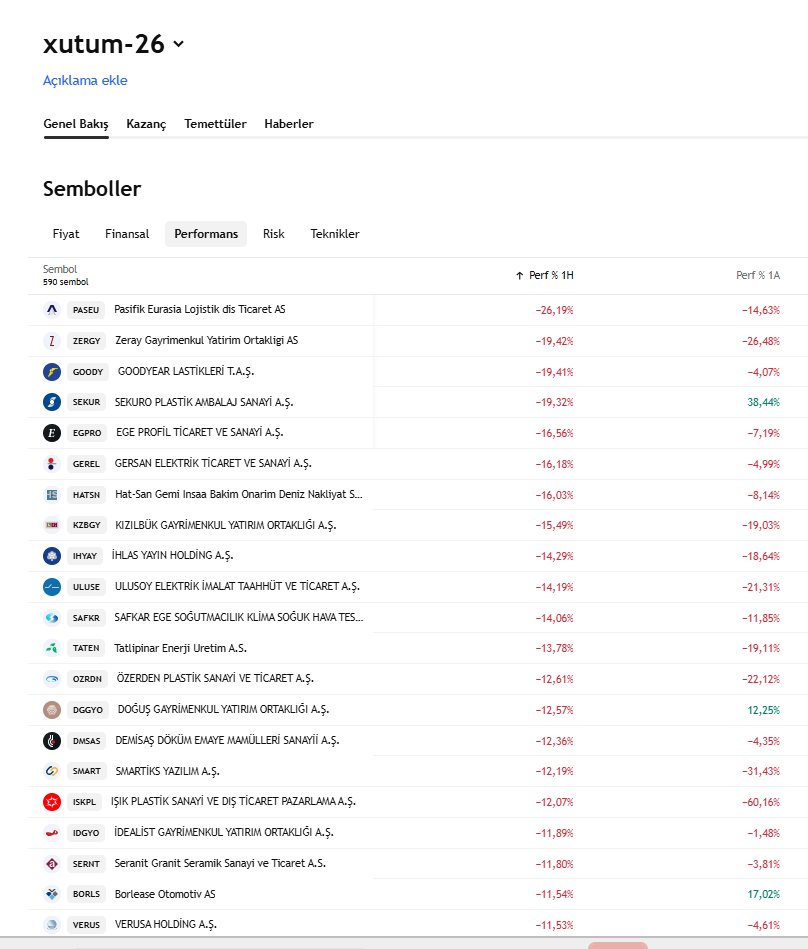Viewport: 808px width, 949px height.
Task: Click the ZERGY company logo icon
Action: (x=52, y=341)
